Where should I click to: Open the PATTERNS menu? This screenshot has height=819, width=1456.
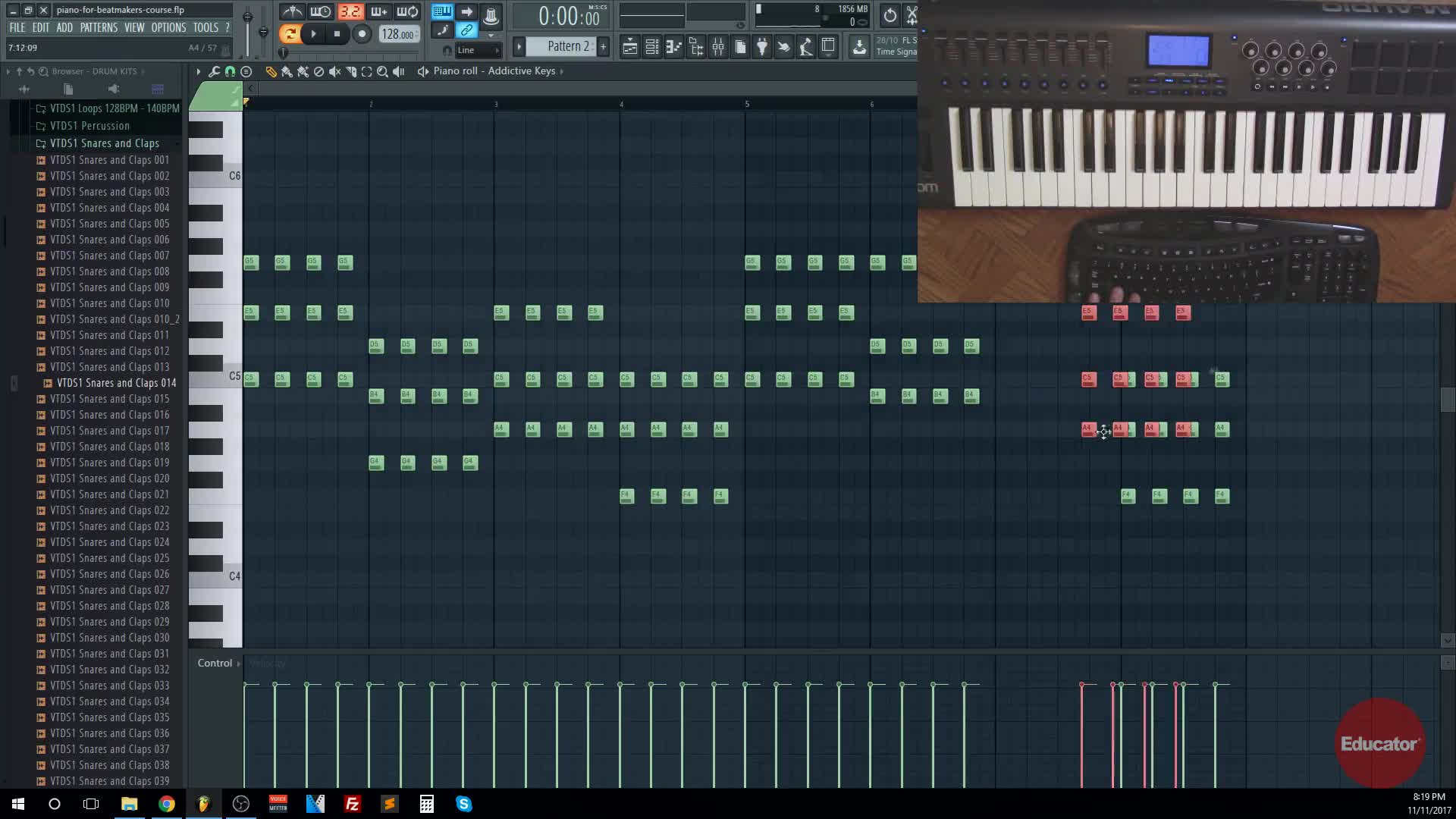[x=99, y=27]
